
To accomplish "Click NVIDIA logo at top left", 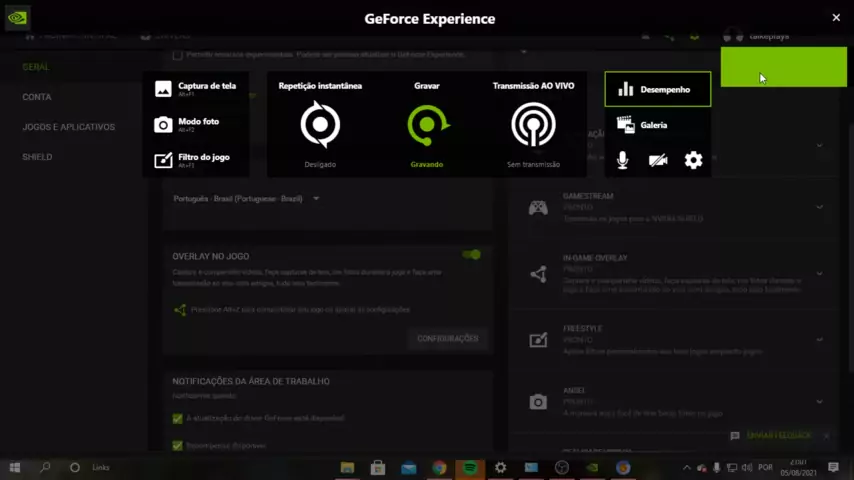I will click(x=17, y=17).
